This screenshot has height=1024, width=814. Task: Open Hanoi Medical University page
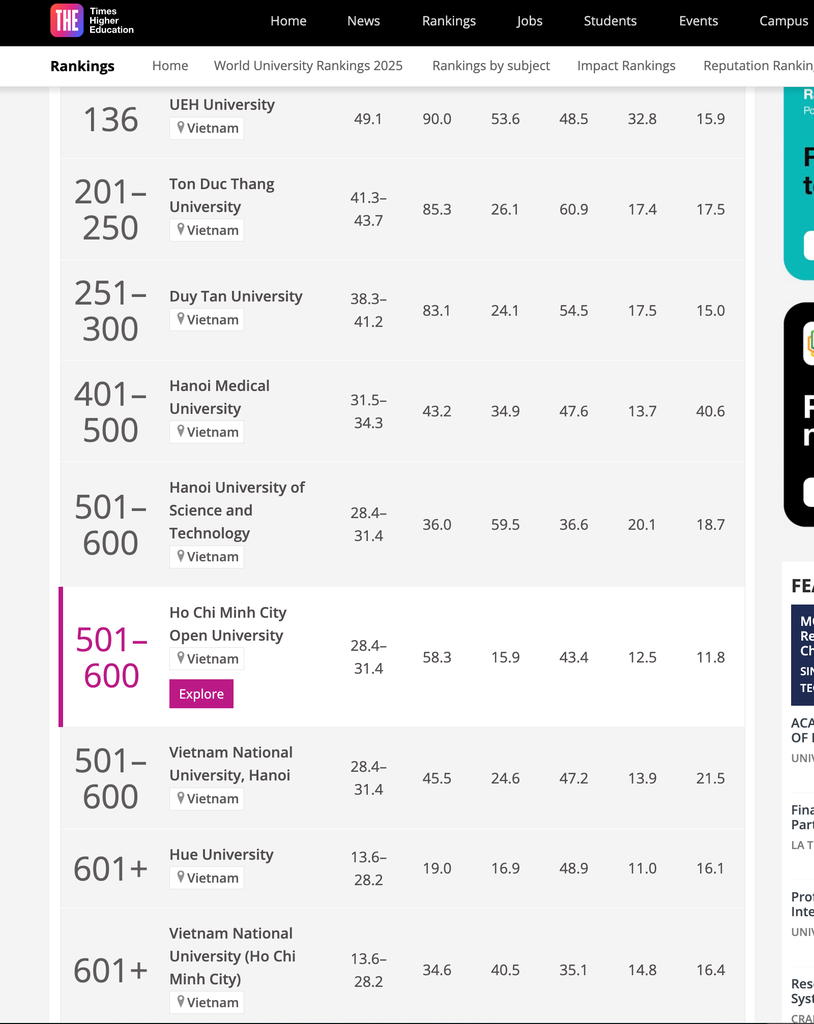220,397
